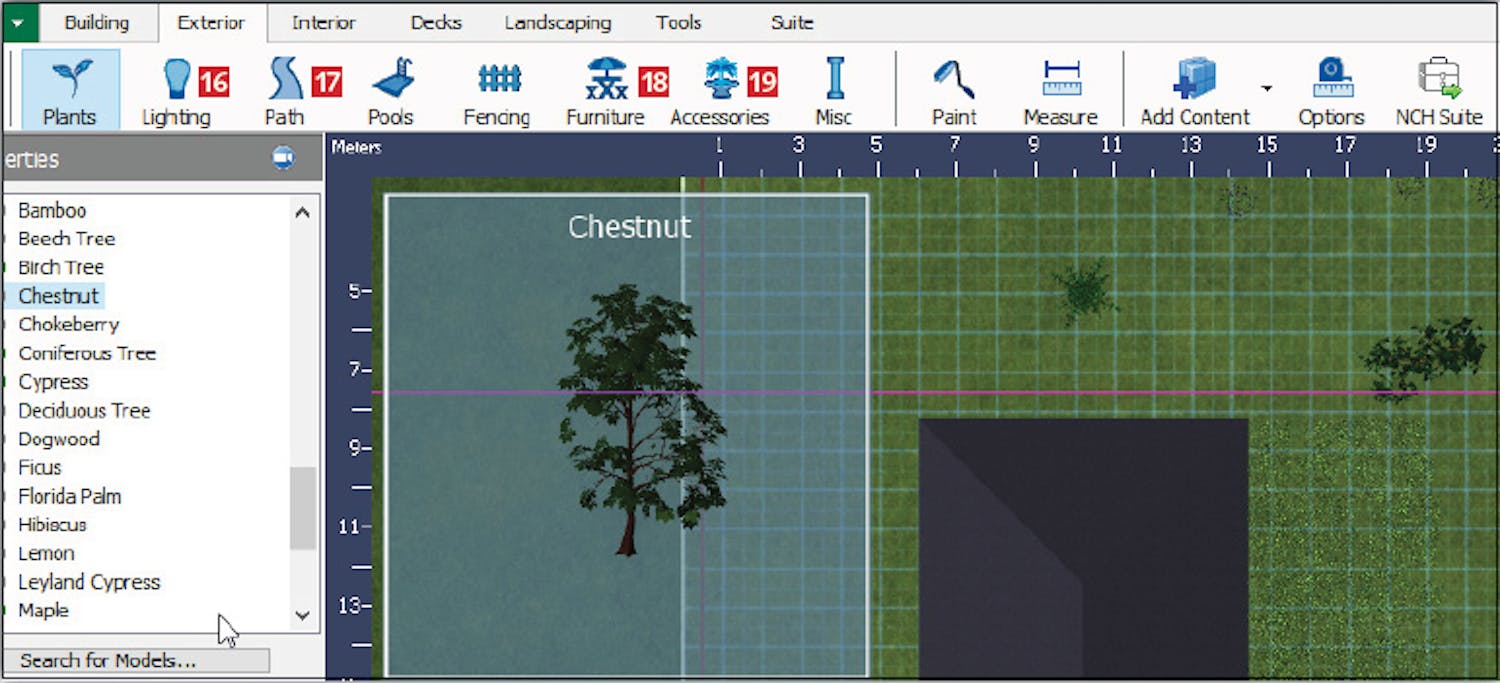Screen dimensions: 1500x683
Task: Open the Options button
Action: [1331, 90]
